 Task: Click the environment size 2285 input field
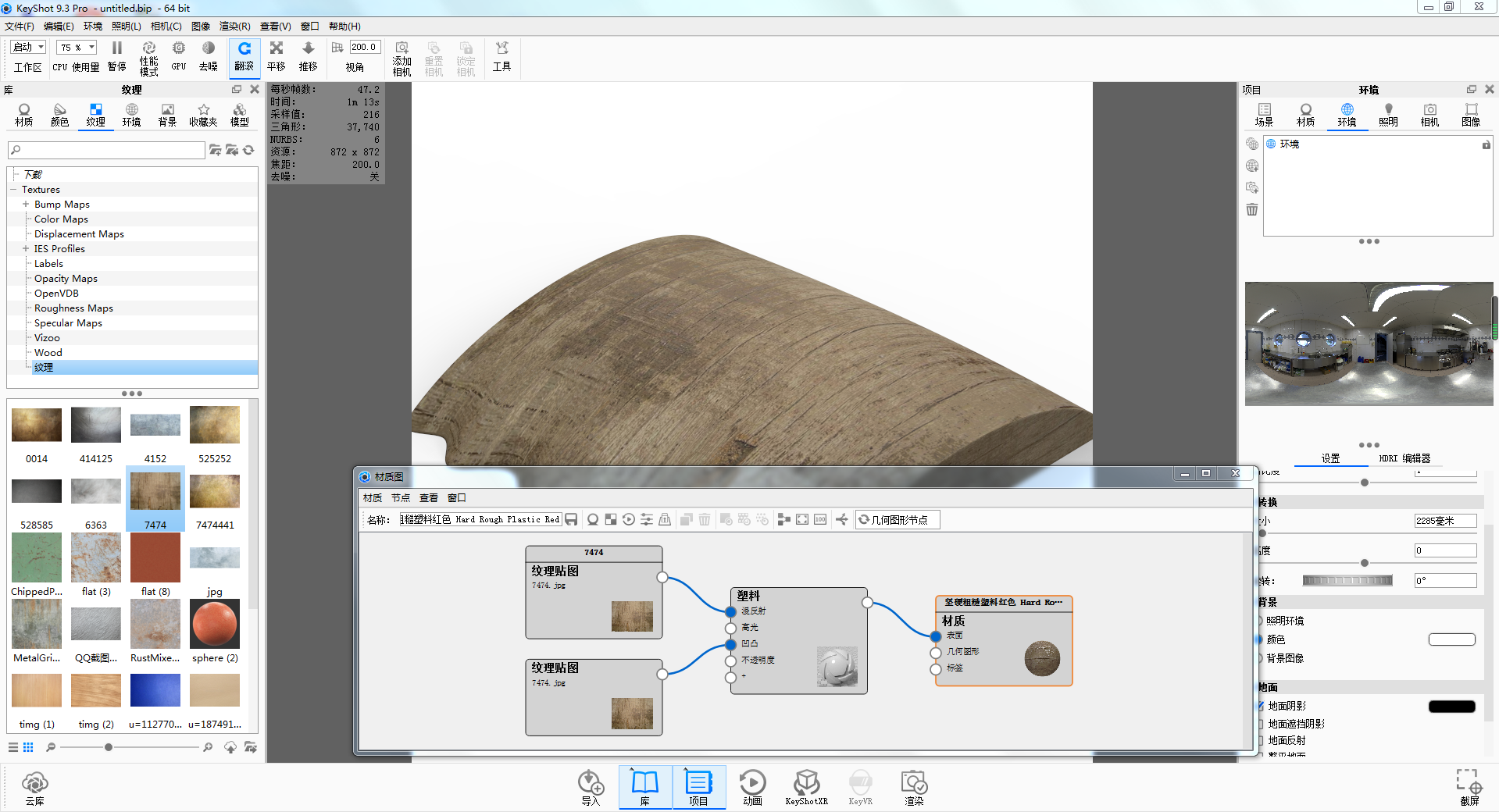[1445, 521]
